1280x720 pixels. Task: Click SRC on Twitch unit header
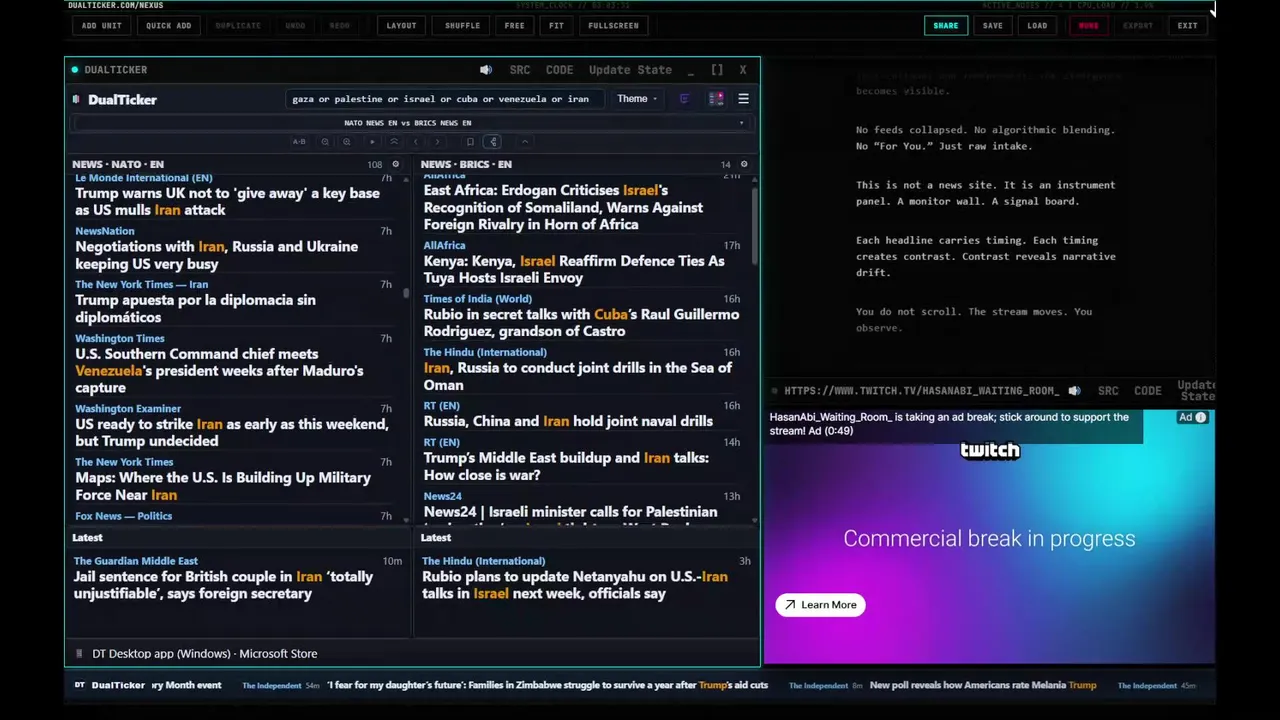pos(1108,391)
